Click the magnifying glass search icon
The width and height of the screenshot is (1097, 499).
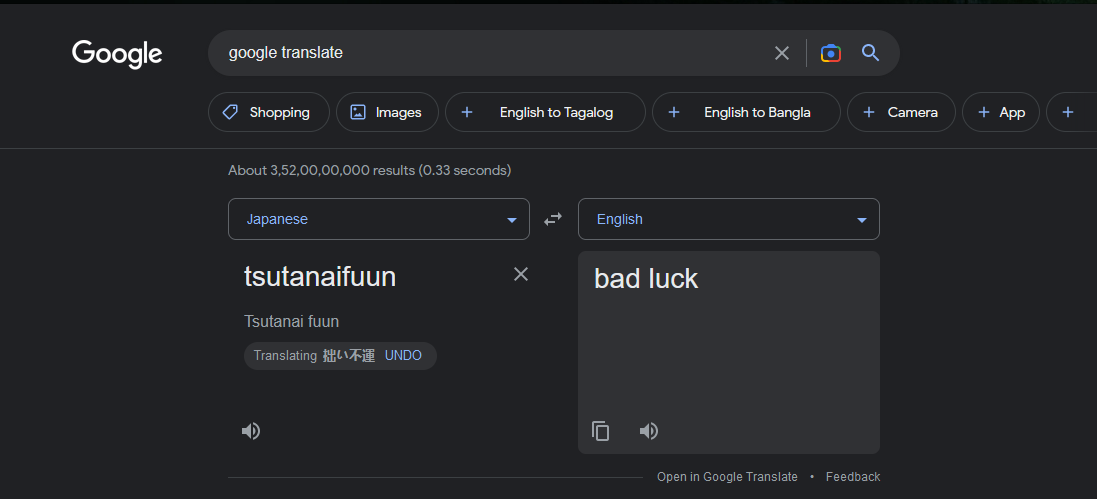click(x=870, y=53)
